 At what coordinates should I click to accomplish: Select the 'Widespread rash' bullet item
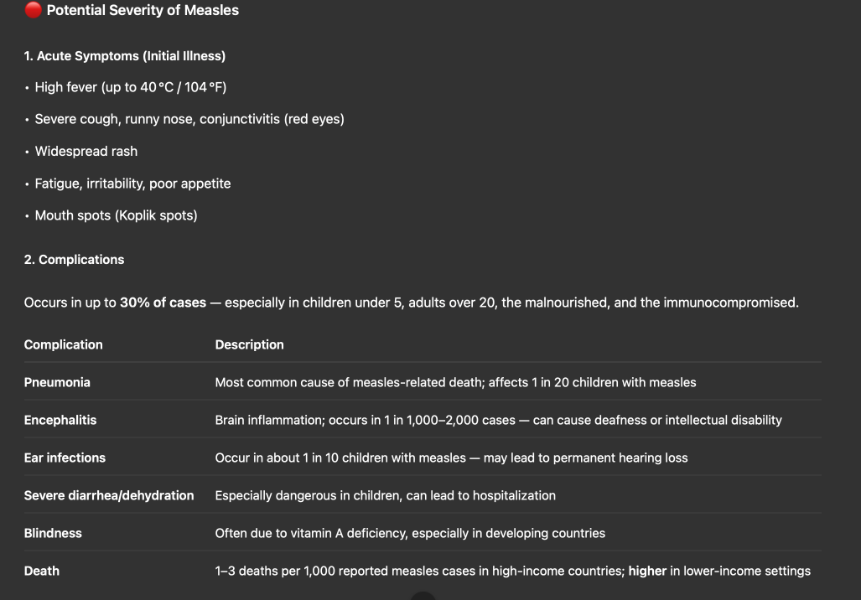[x=86, y=151]
